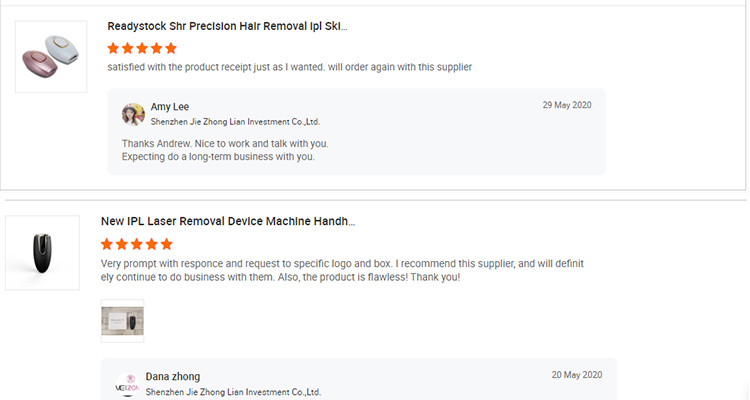Click fifth star of New IPL Laser rating
Screen dimensions: 750x400
pos(166,244)
